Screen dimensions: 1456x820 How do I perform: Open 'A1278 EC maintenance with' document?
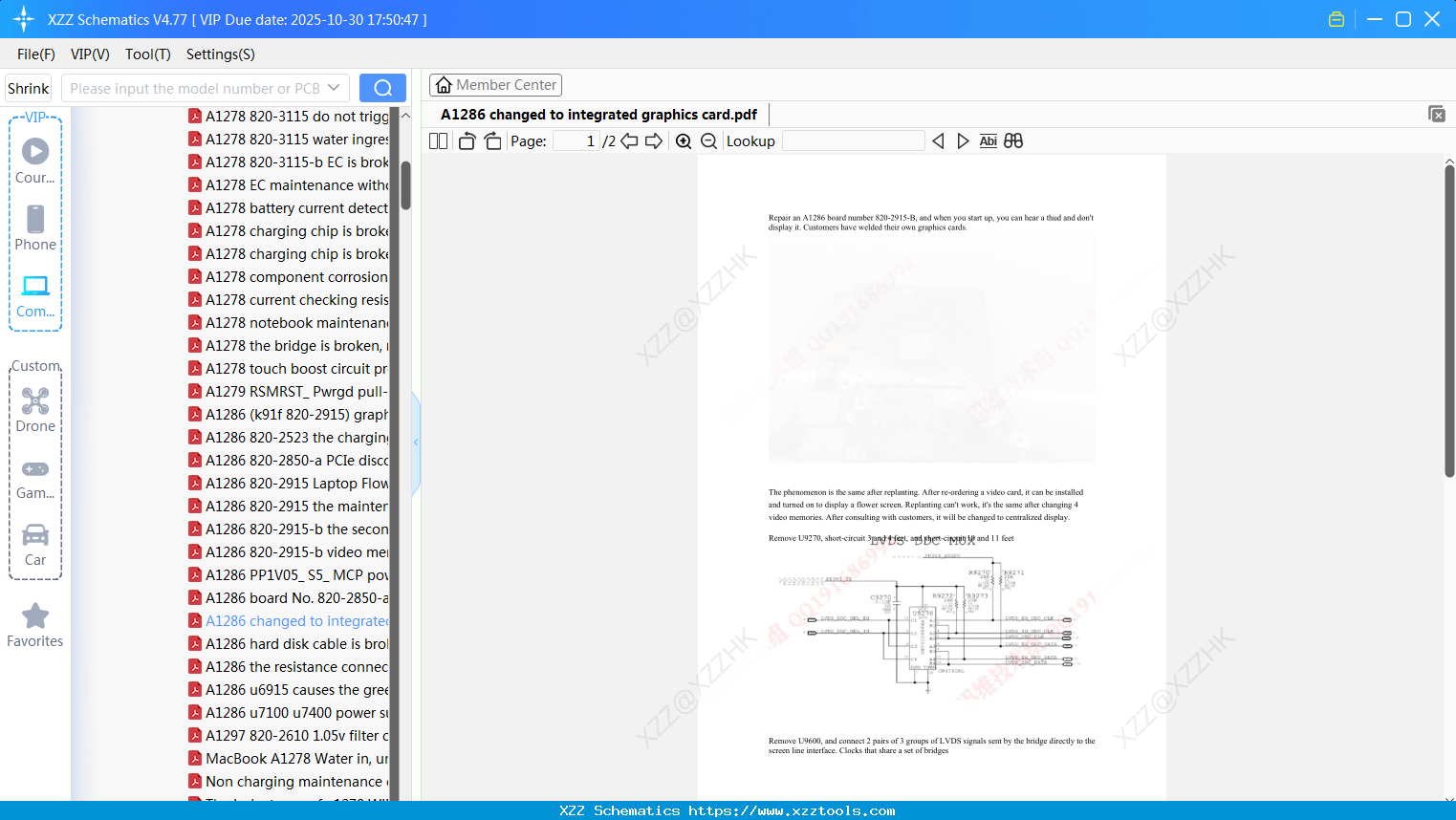[x=296, y=185]
